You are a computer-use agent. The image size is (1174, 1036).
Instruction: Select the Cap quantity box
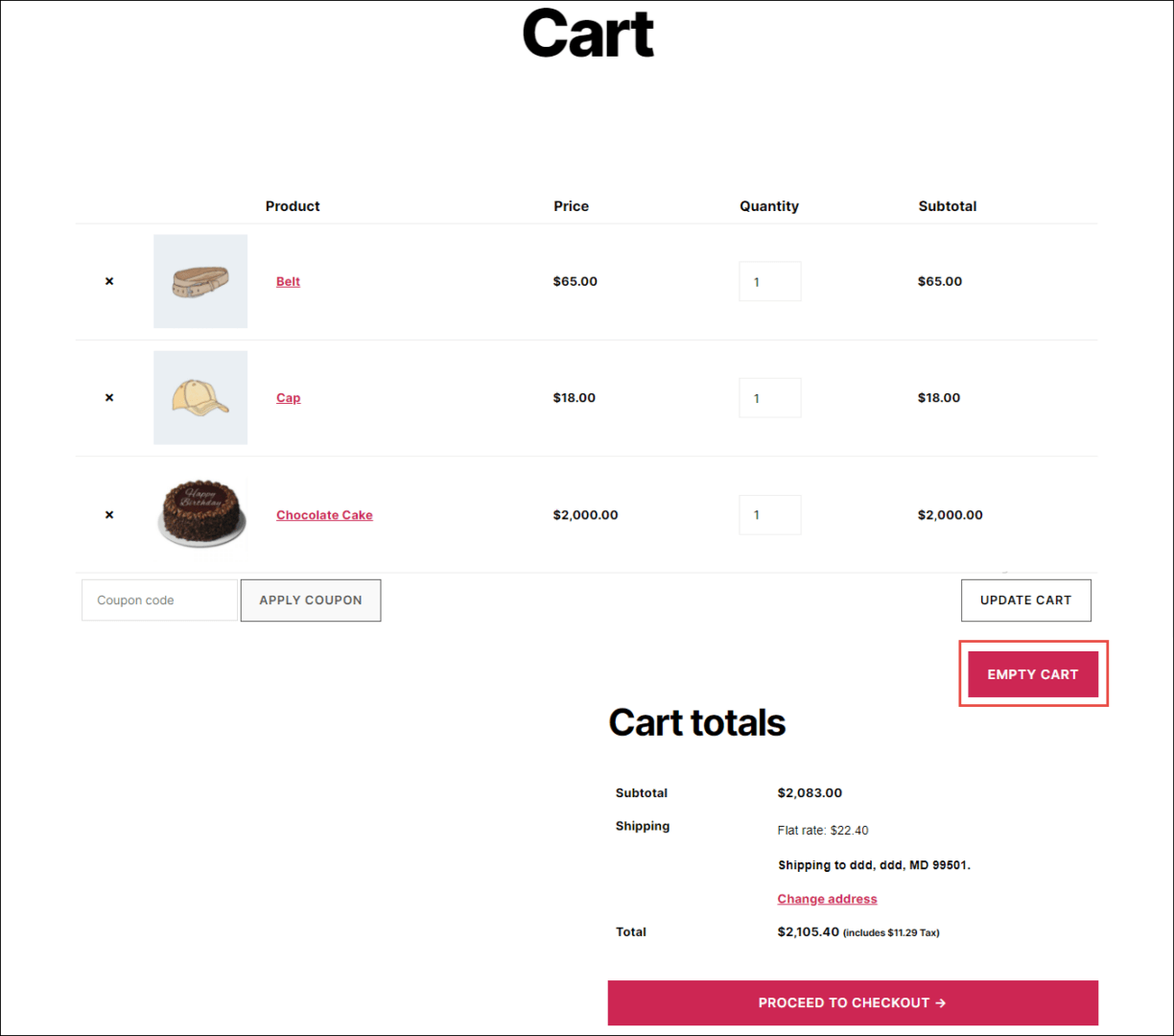pyautogui.click(x=769, y=398)
